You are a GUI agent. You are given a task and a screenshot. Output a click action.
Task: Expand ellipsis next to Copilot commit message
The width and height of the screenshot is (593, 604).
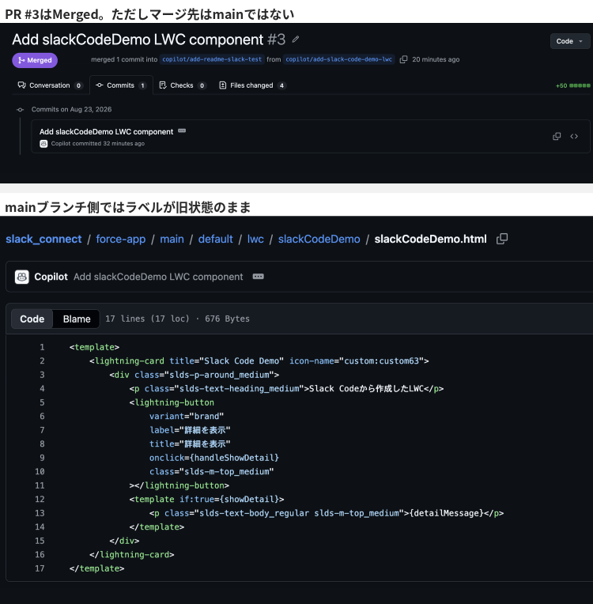click(x=258, y=277)
